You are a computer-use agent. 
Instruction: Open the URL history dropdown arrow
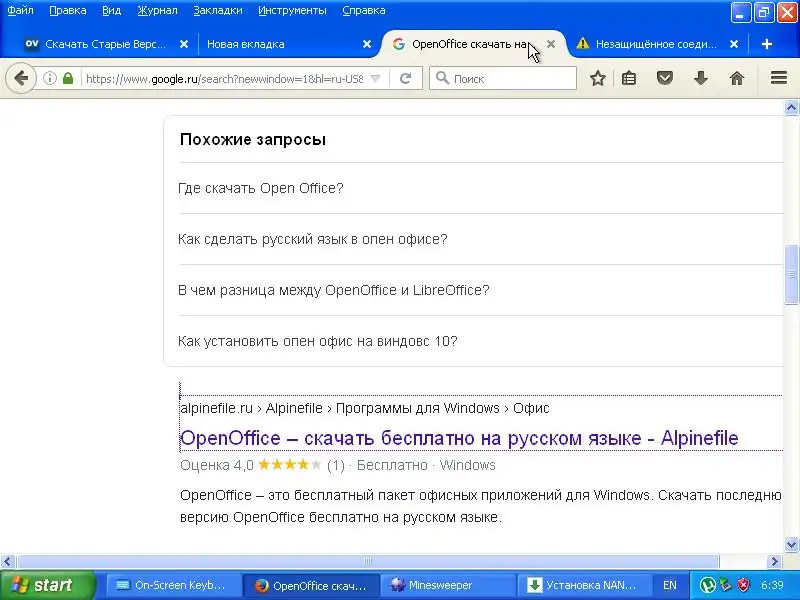[376, 79]
